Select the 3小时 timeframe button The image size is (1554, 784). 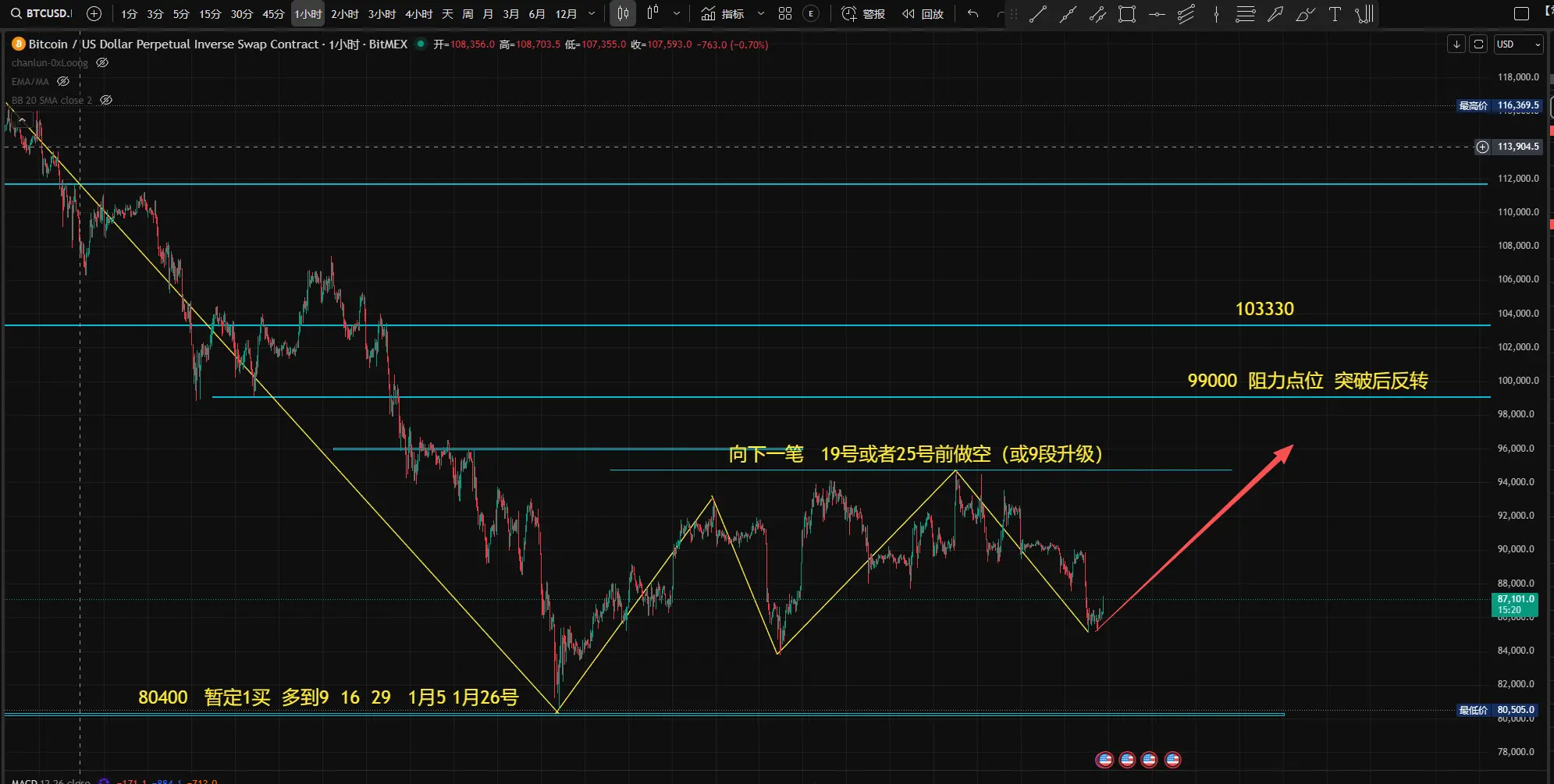(382, 14)
